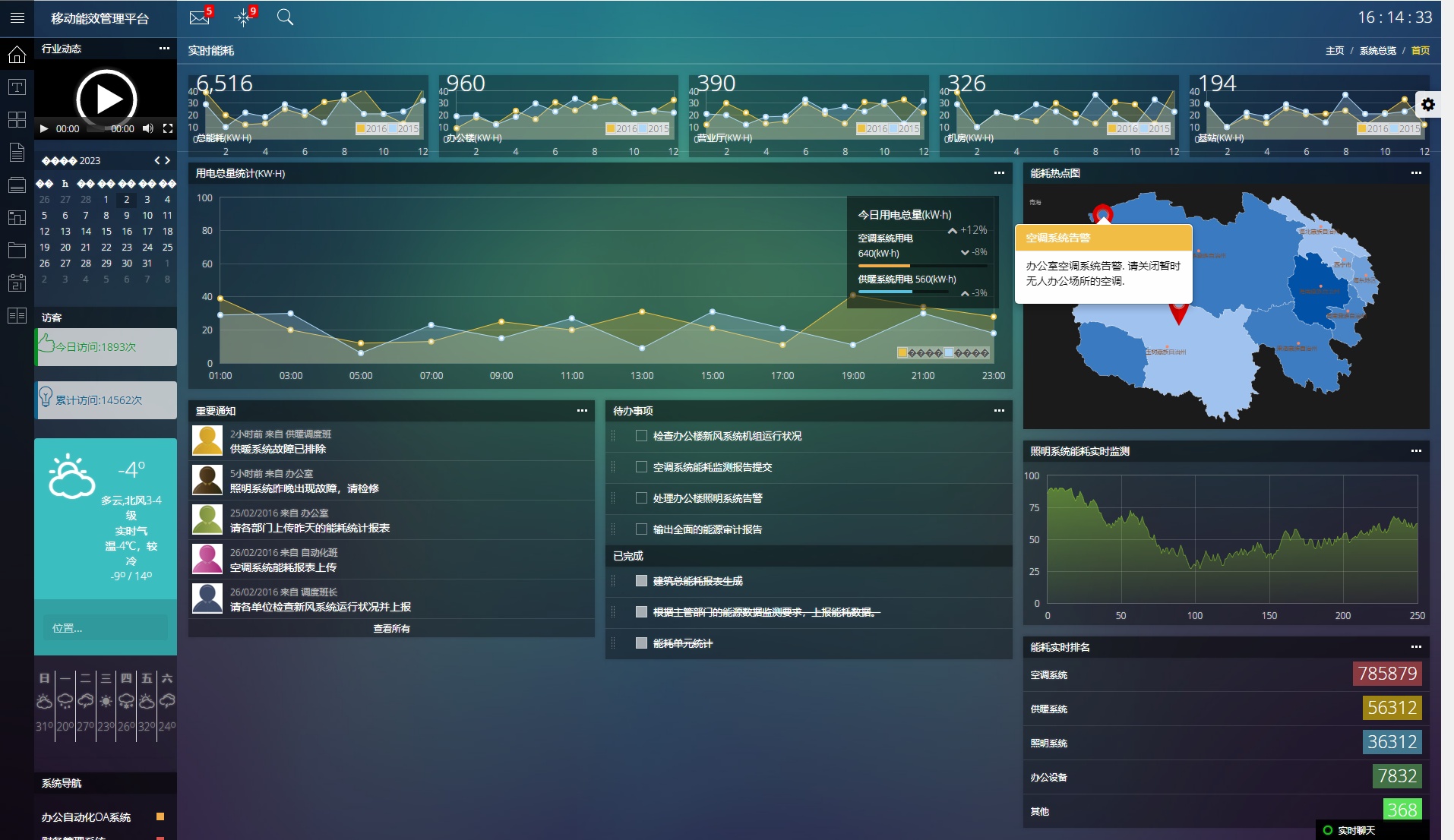This screenshot has width=1454, height=840.
Task: Check 检查办公楼新风系统机组运行状况 task
Action: coord(641,436)
